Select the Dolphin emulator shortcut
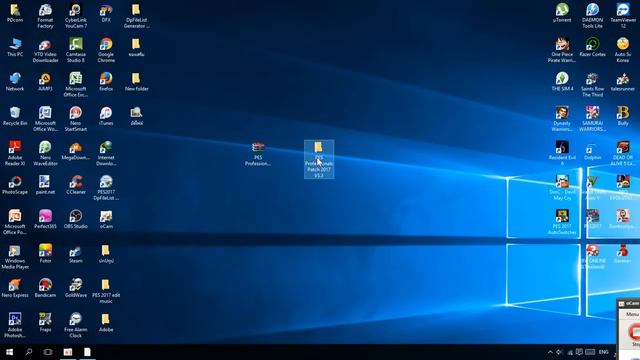The width and height of the screenshot is (640, 360). [x=593, y=151]
